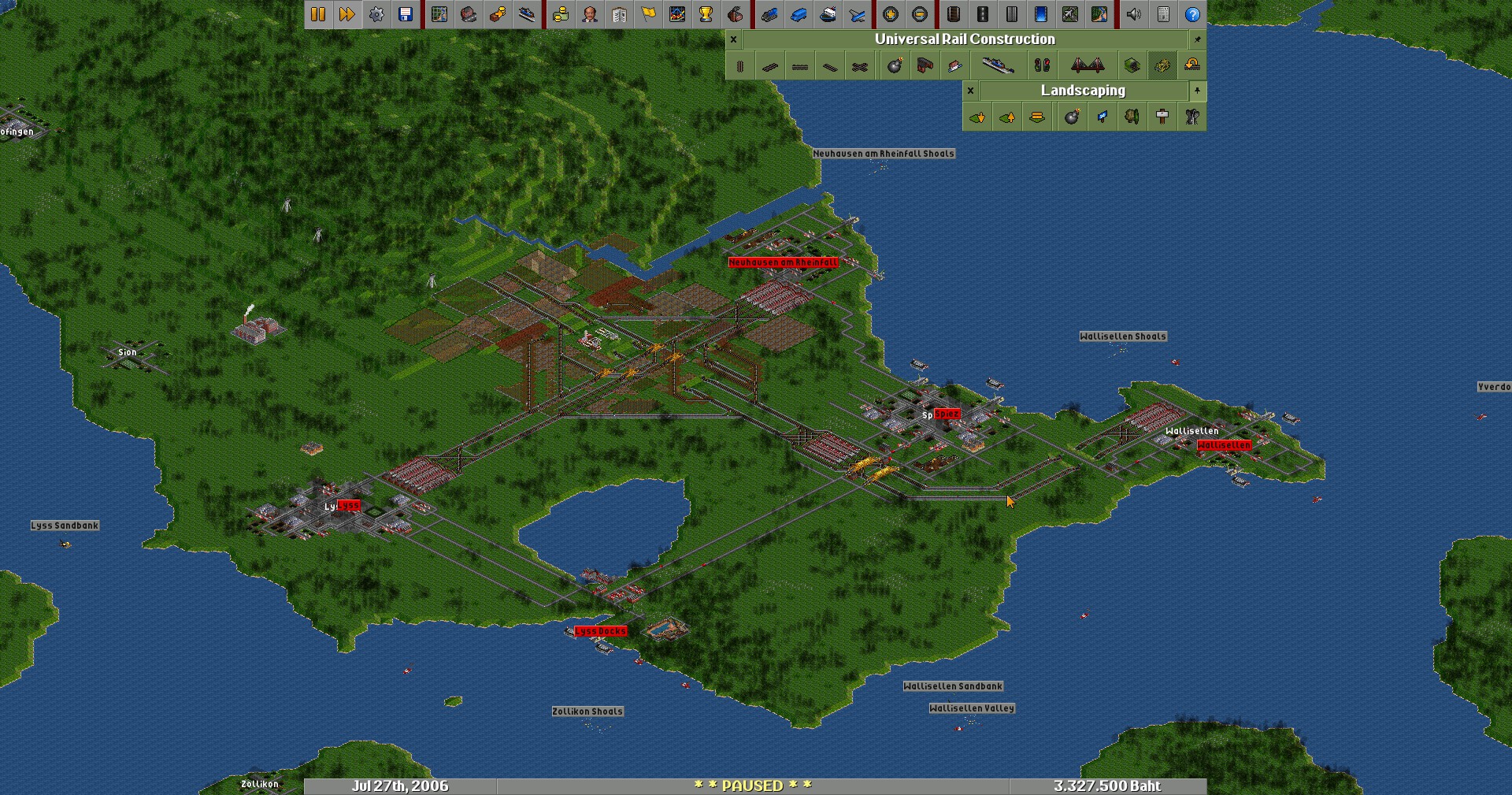Select the rail tunnel building tool

[x=1132, y=66]
